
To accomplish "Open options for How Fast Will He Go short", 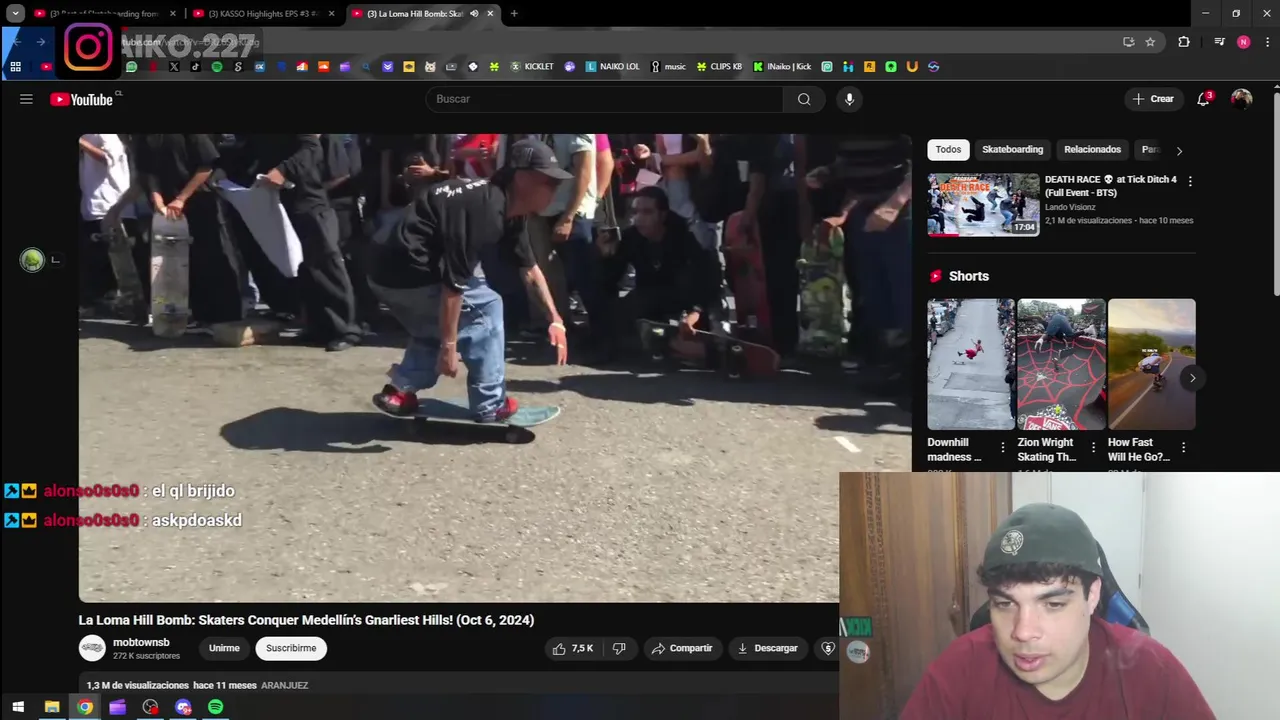I will 1183,448.
